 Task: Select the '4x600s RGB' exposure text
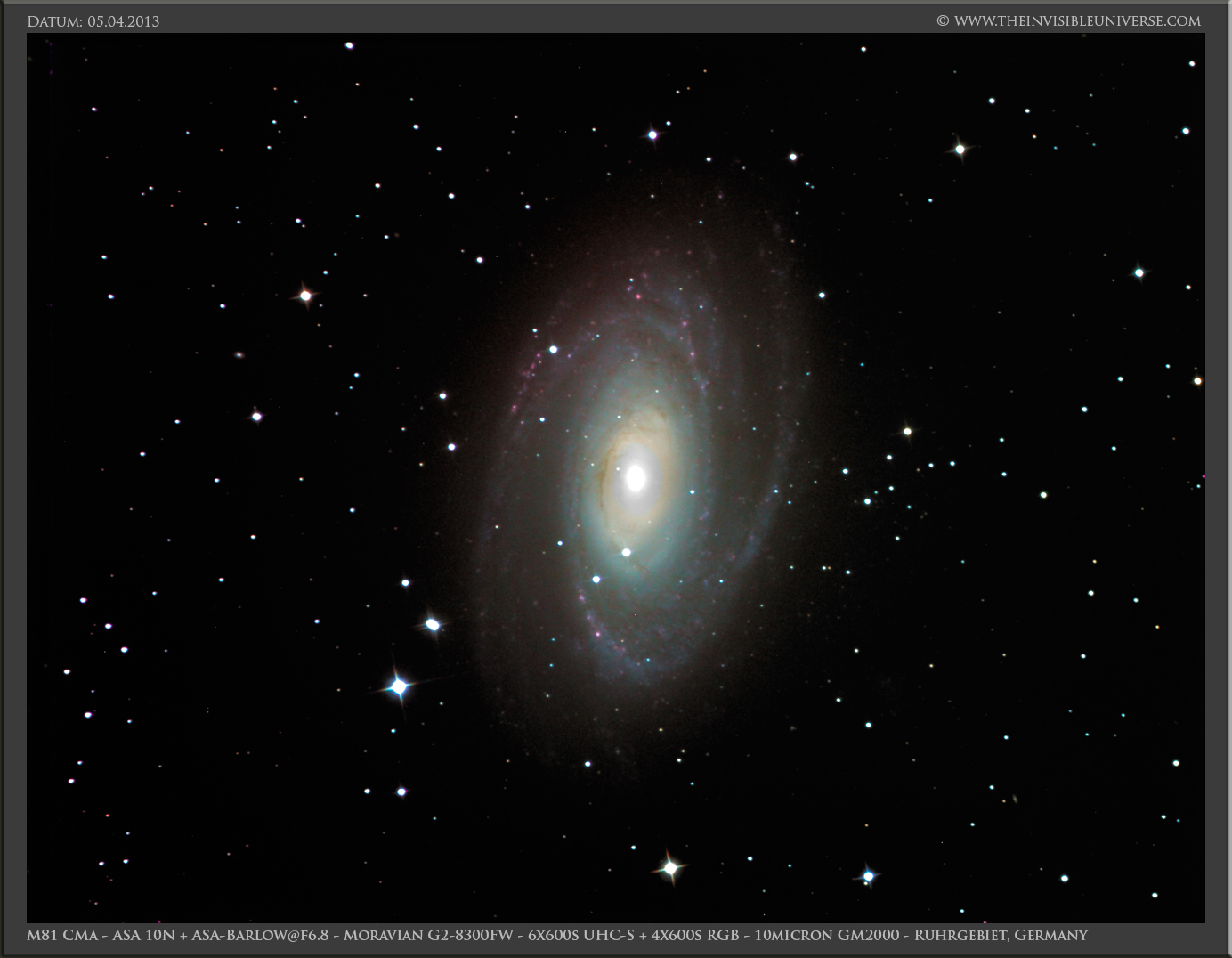[x=691, y=935]
